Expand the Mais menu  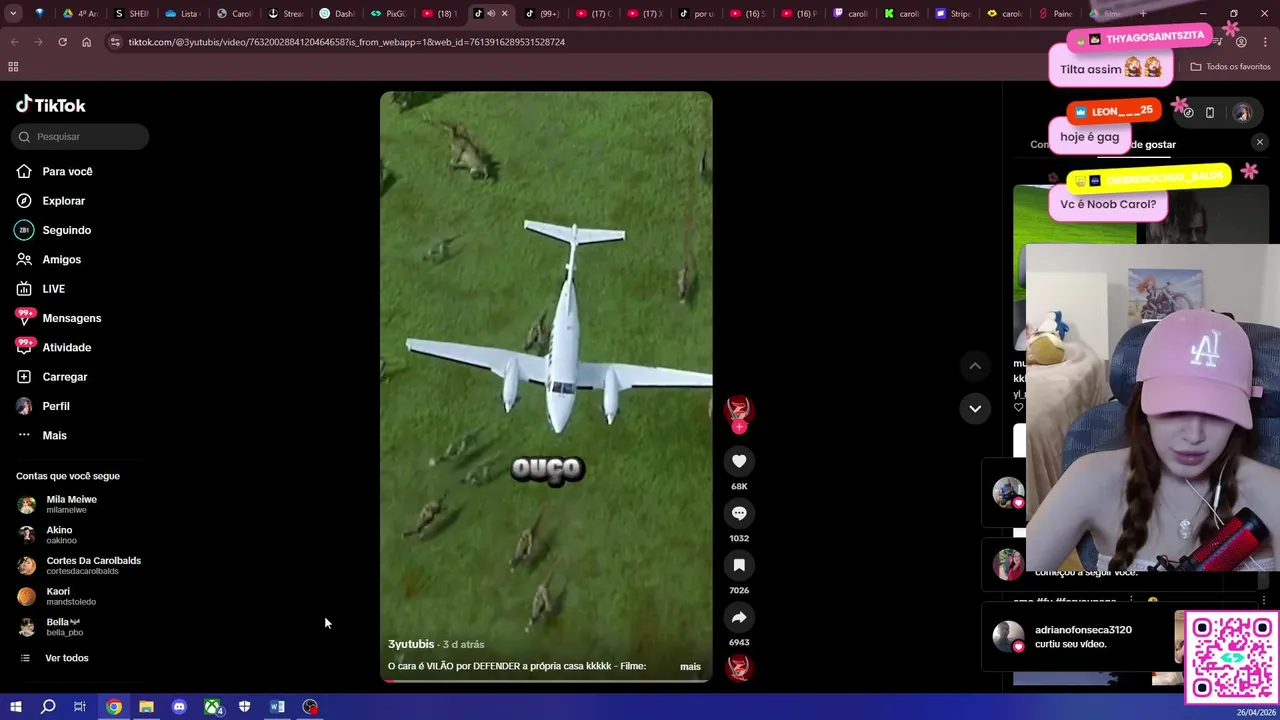click(54, 436)
